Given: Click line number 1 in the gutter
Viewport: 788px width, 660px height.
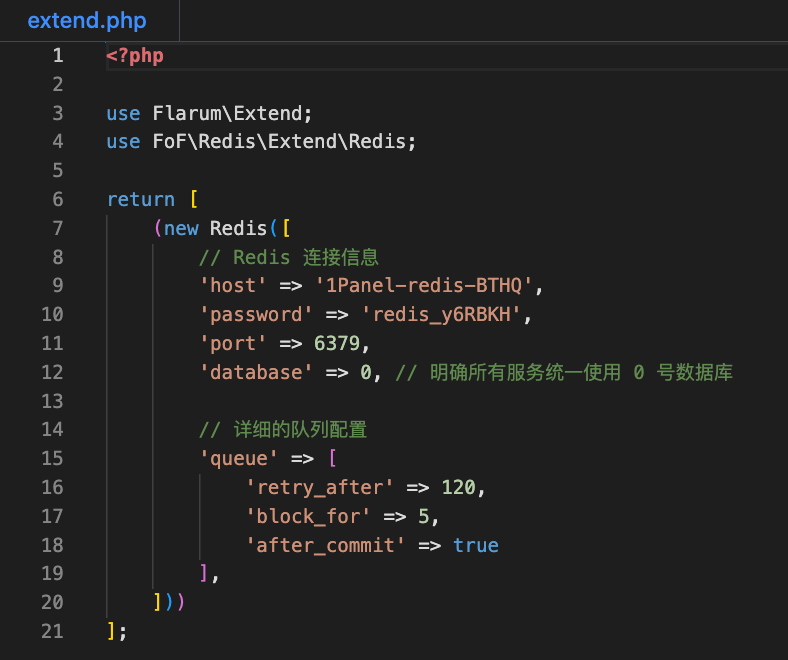Looking at the screenshot, I should coord(58,56).
